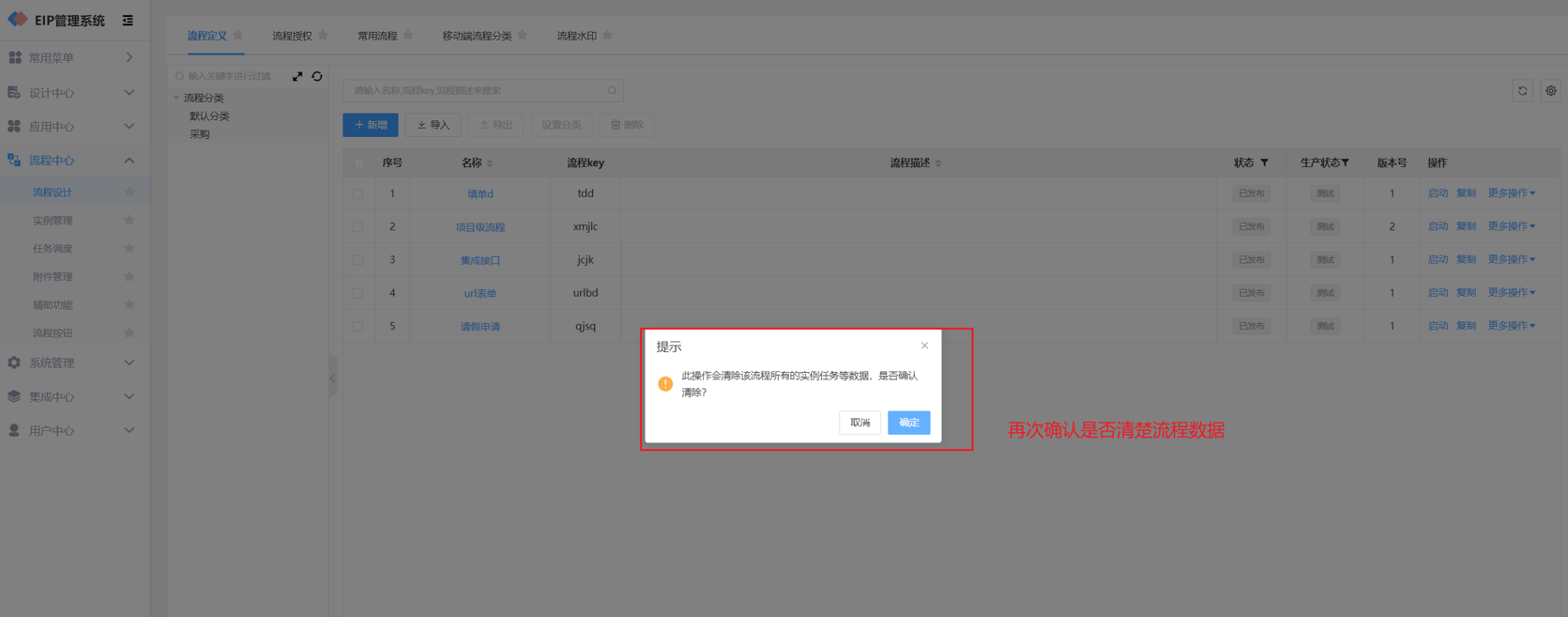The image size is (1568, 617).
Task: Click the 设计中心 sidebar icon
Action: coord(14,92)
